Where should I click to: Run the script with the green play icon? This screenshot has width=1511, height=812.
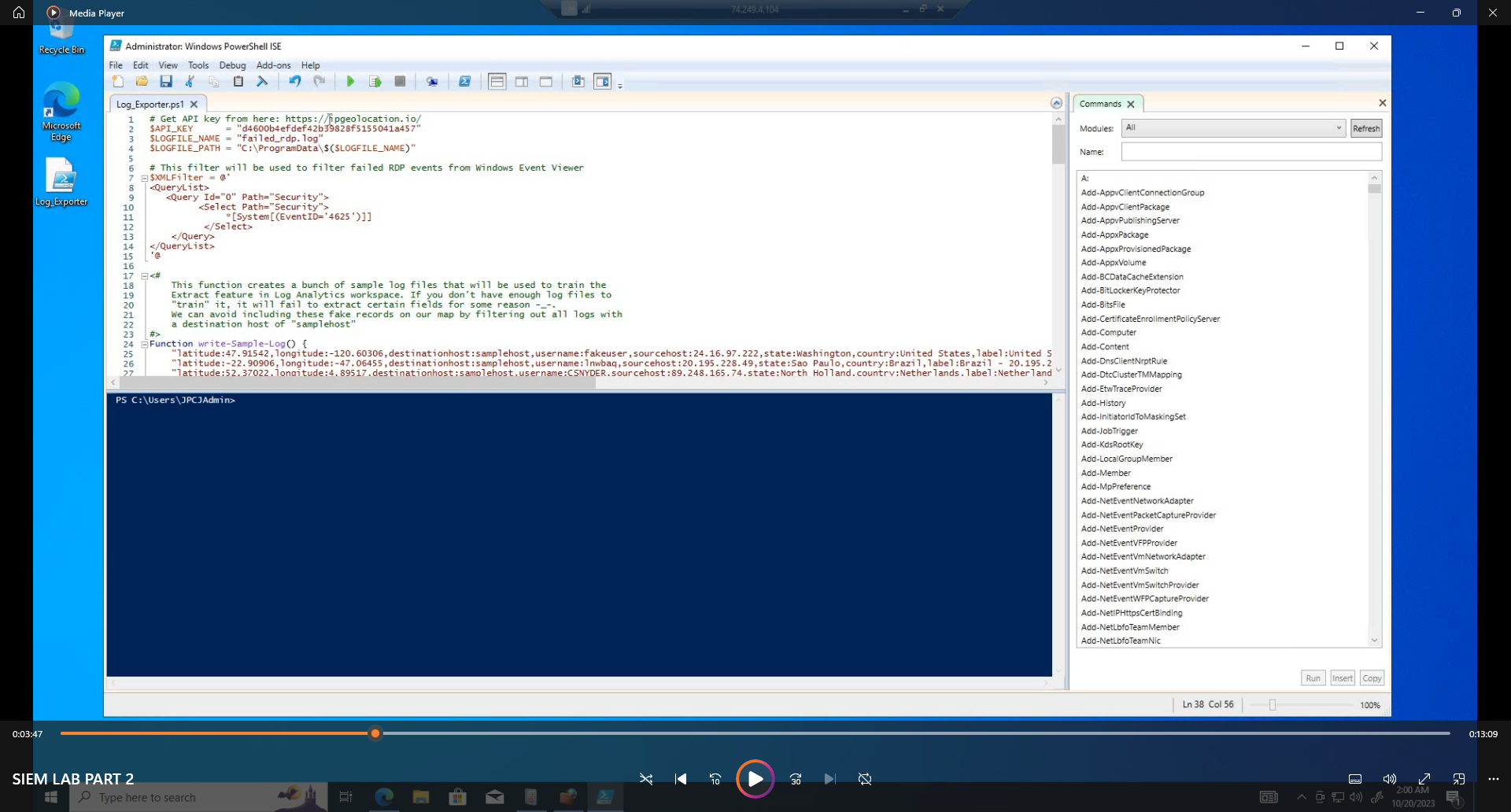(x=351, y=82)
